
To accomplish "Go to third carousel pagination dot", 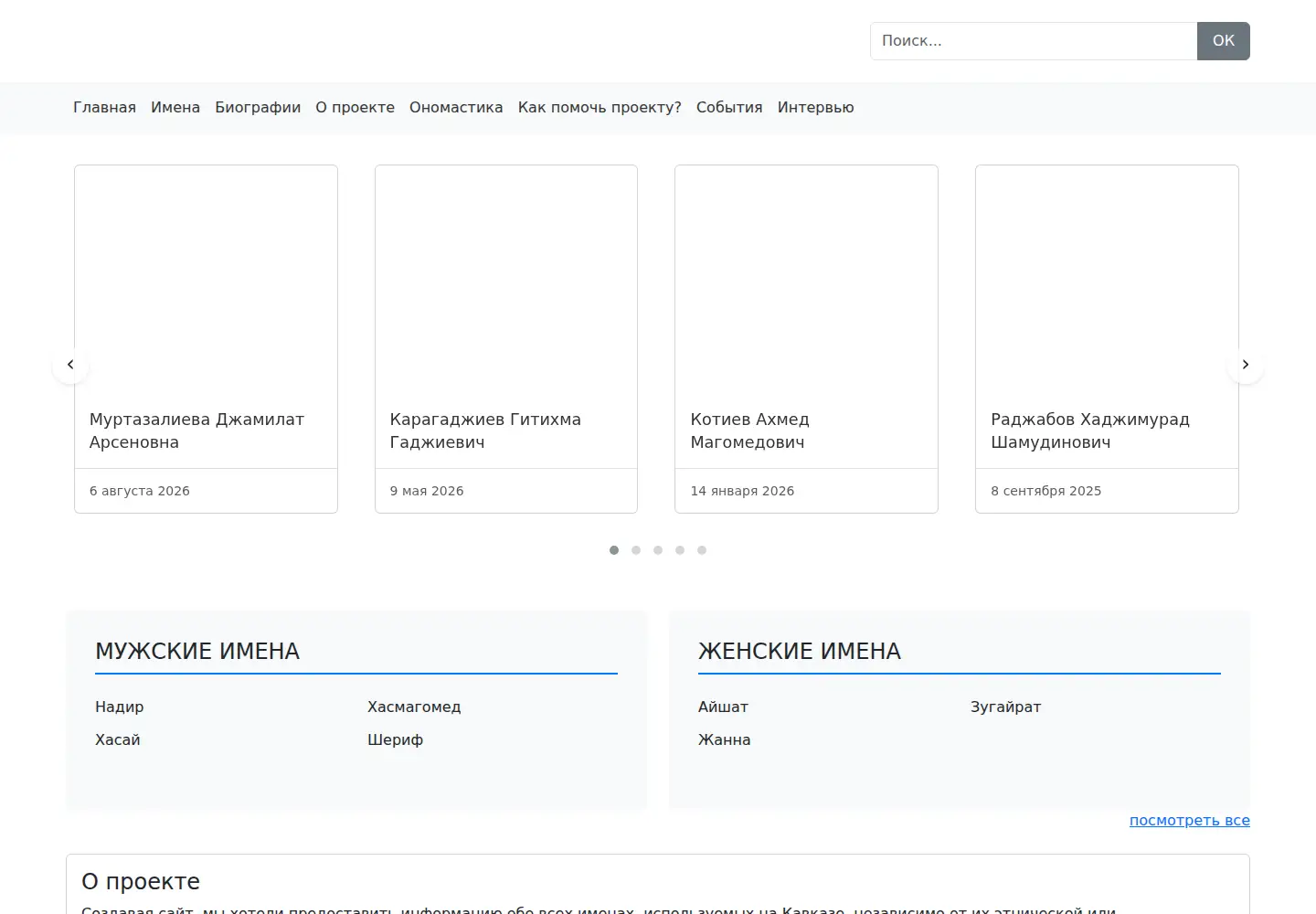I will click(x=658, y=550).
